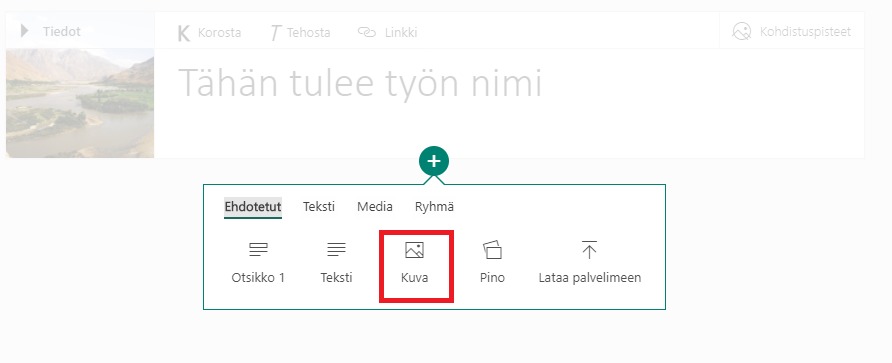Insert a Teksti text block
The image size is (892, 363).
pyautogui.click(x=336, y=263)
